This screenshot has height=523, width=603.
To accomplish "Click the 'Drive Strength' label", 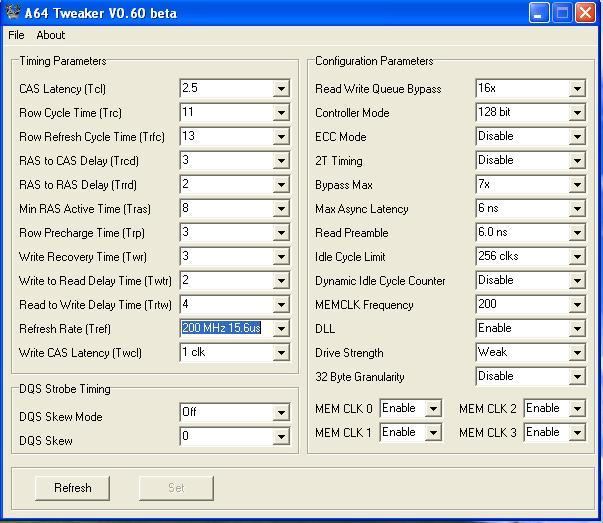I will pyautogui.click(x=349, y=353).
